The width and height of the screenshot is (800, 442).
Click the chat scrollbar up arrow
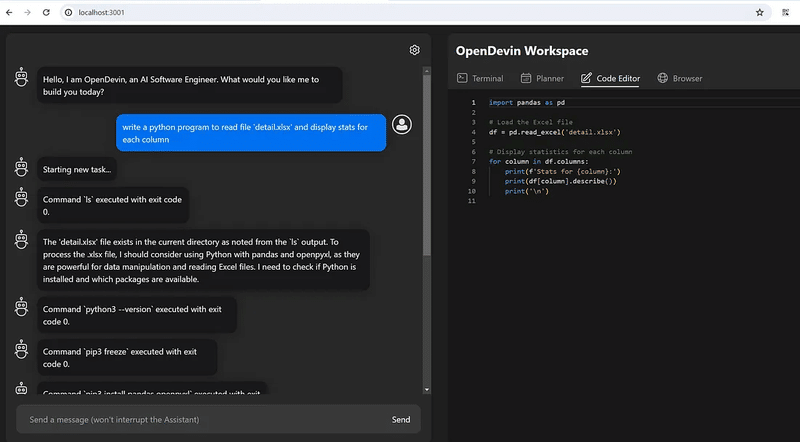pos(427,72)
